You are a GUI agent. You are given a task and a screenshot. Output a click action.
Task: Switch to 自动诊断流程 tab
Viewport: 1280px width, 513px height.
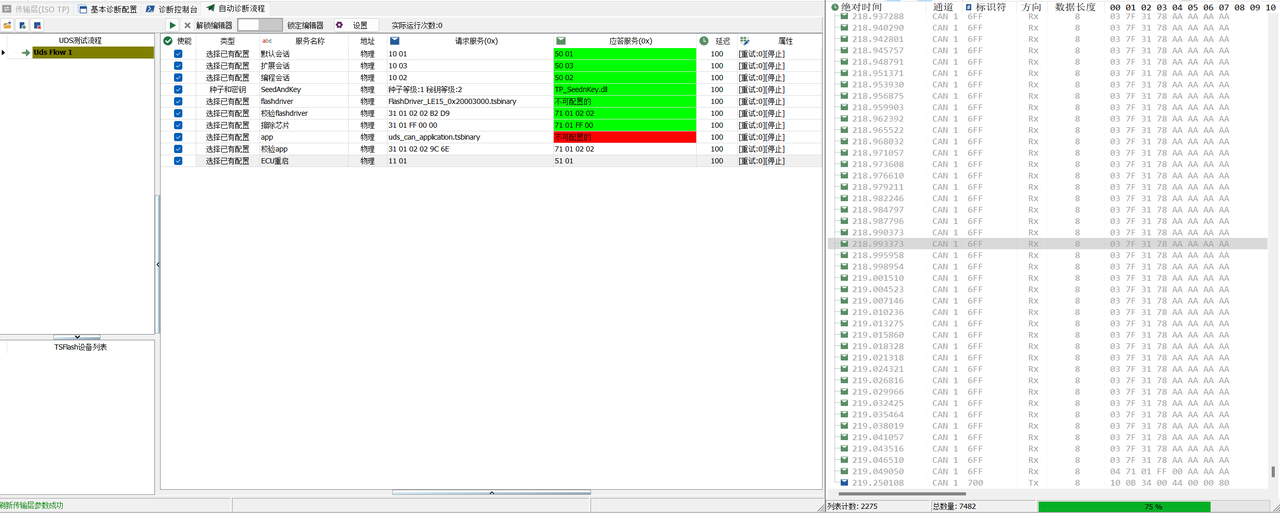(236, 9)
